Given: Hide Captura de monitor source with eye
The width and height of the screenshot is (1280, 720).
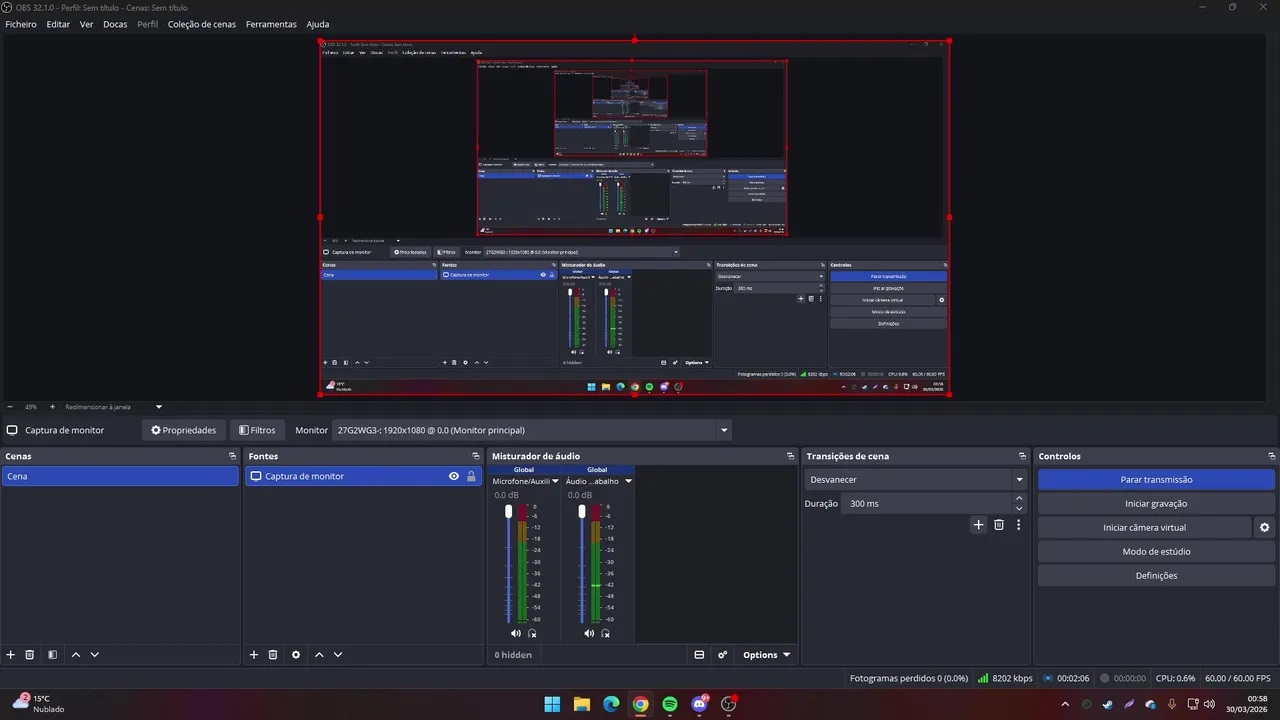Looking at the screenshot, I should tap(454, 476).
